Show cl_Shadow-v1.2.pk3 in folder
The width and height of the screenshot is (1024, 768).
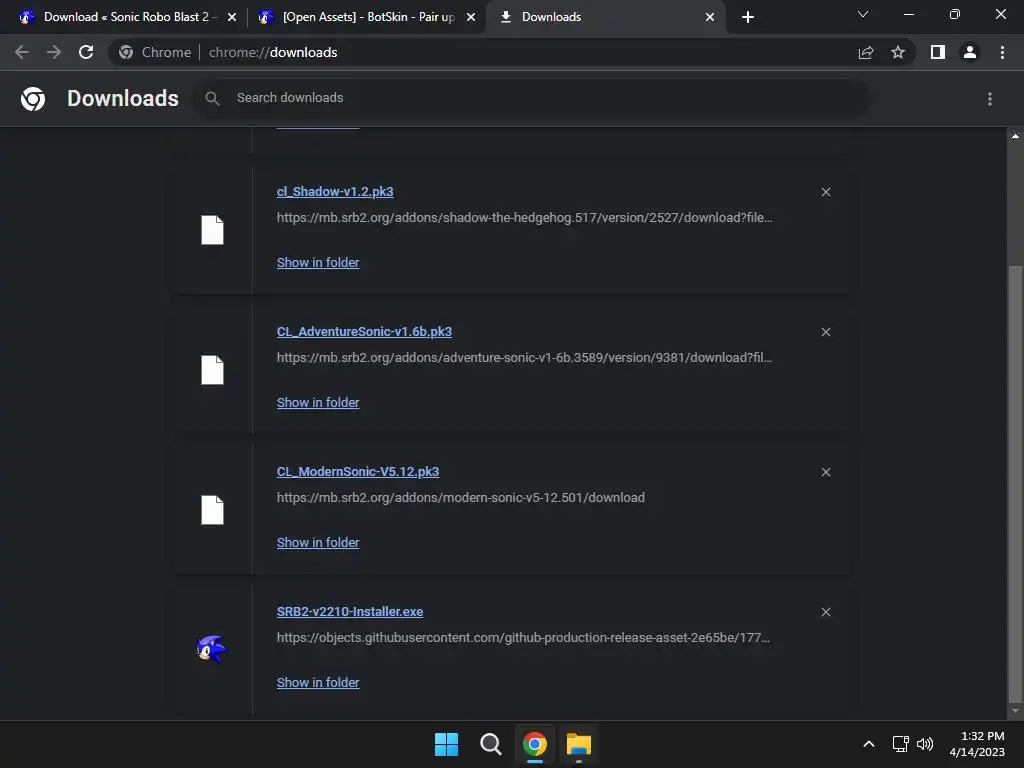[318, 263]
